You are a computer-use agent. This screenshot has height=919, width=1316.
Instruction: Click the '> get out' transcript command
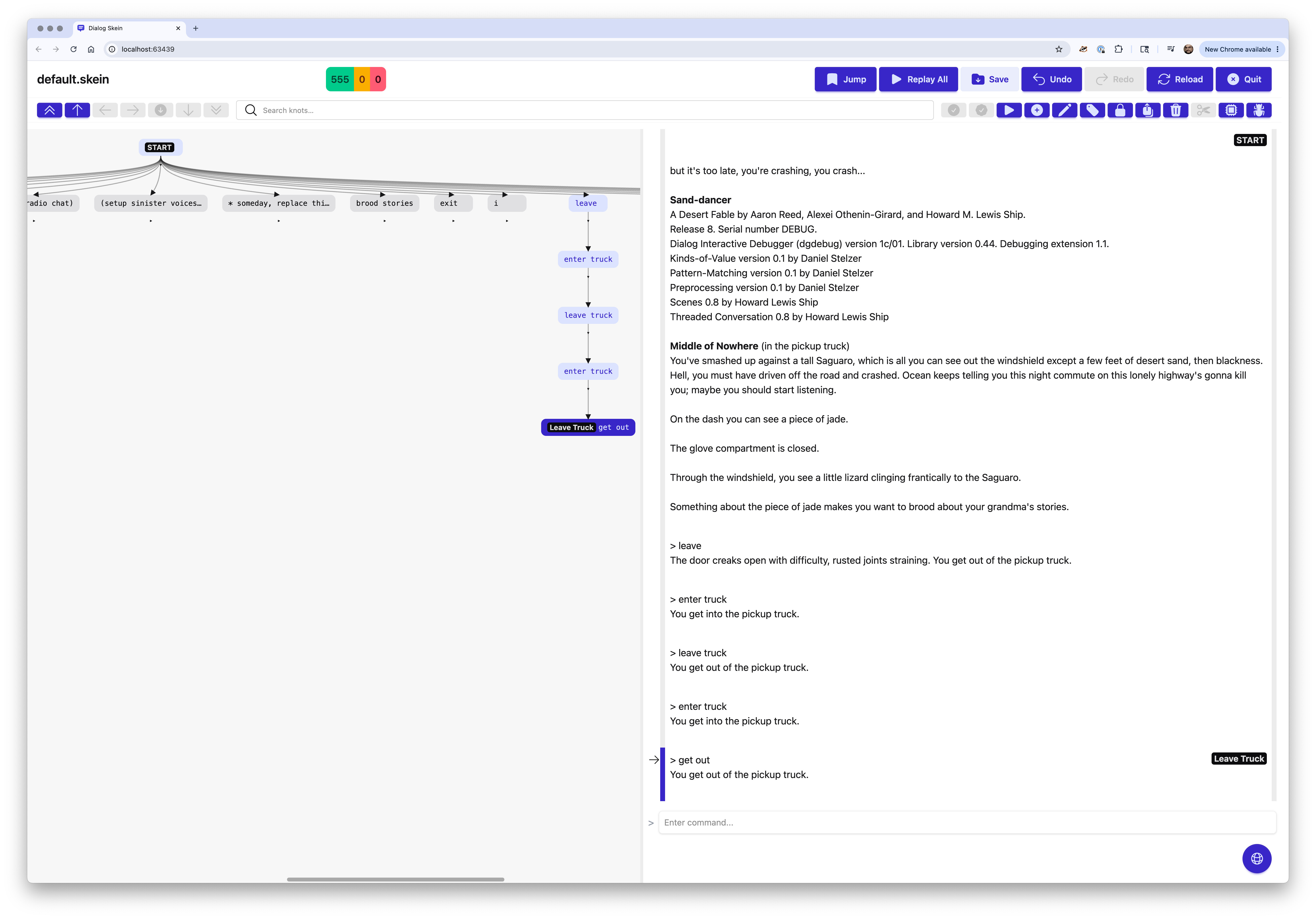point(690,760)
